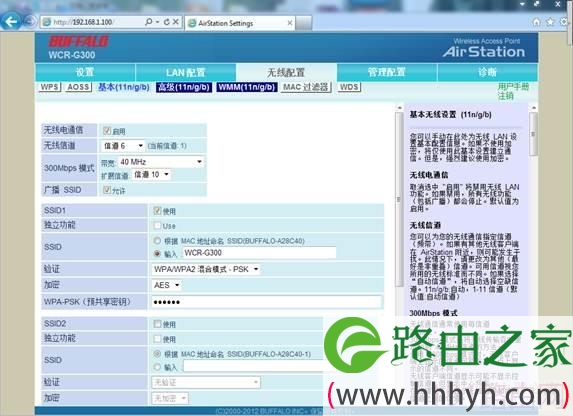Screen dimensions: 573x416
Task: Toggle the SSID1 使用 checkbox
Action: [x=157, y=211]
